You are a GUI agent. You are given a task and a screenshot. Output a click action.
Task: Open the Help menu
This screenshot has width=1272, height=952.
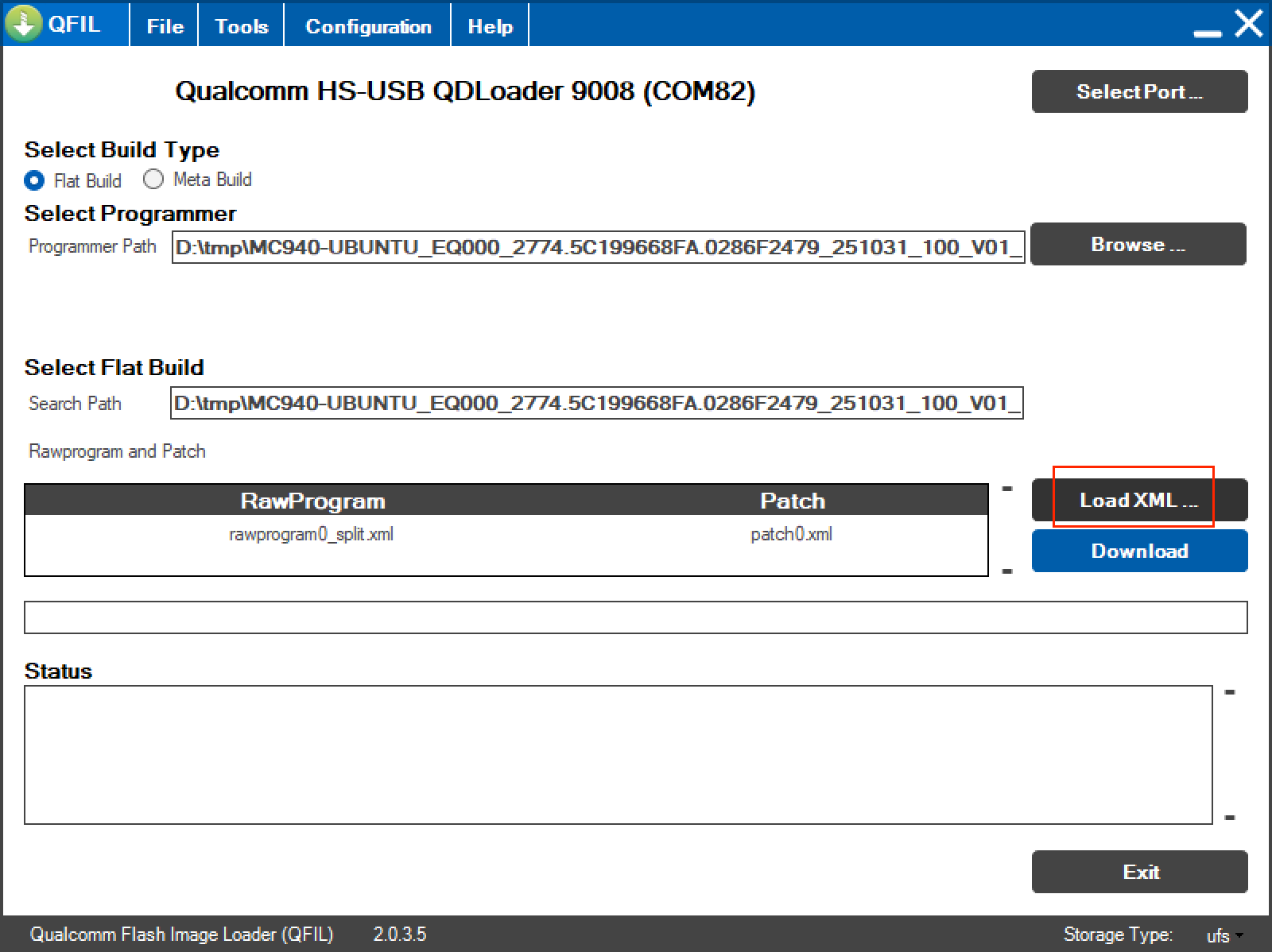pyautogui.click(x=490, y=26)
